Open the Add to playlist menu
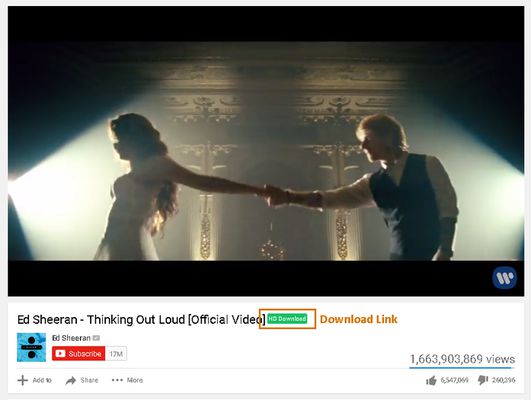This screenshot has height=400, width=531. coord(42,380)
